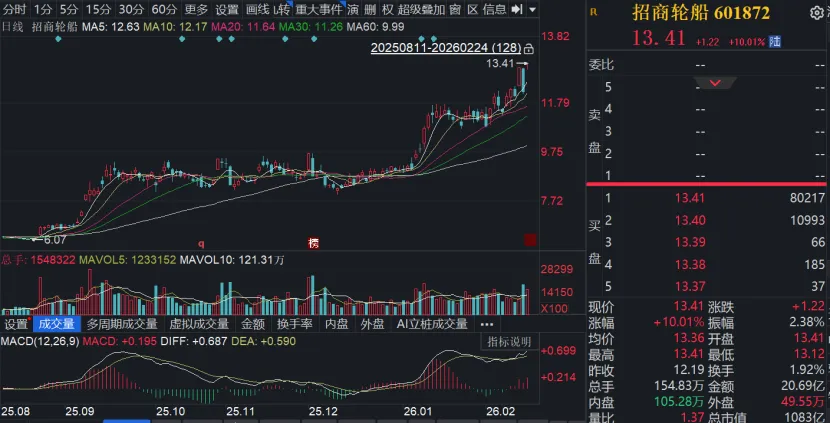Open the settings gear beside 招商轮船 601872
Viewport: 830px width, 423px height.
click(817, 13)
